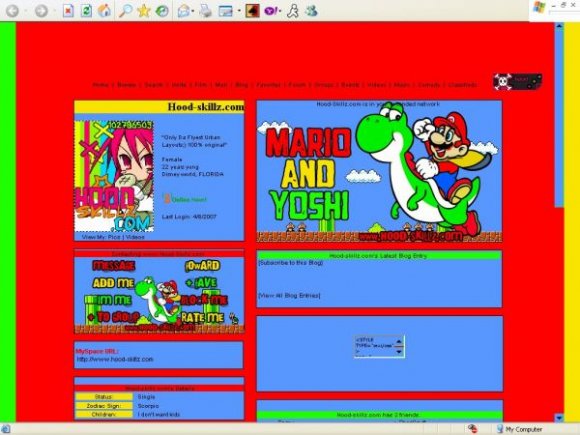Click the Children label cell
The width and height of the screenshot is (580, 435).
coord(104,415)
